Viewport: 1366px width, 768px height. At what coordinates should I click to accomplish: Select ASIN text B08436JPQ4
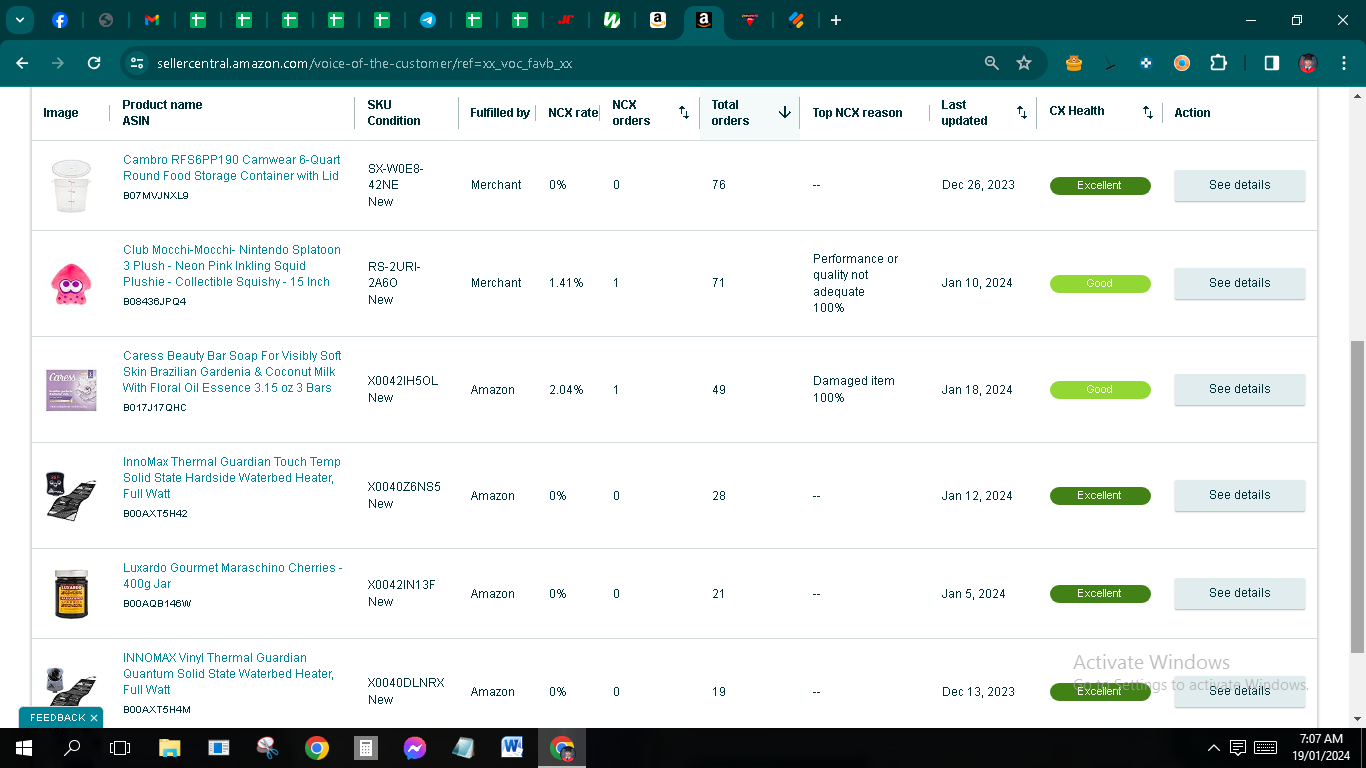click(155, 302)
